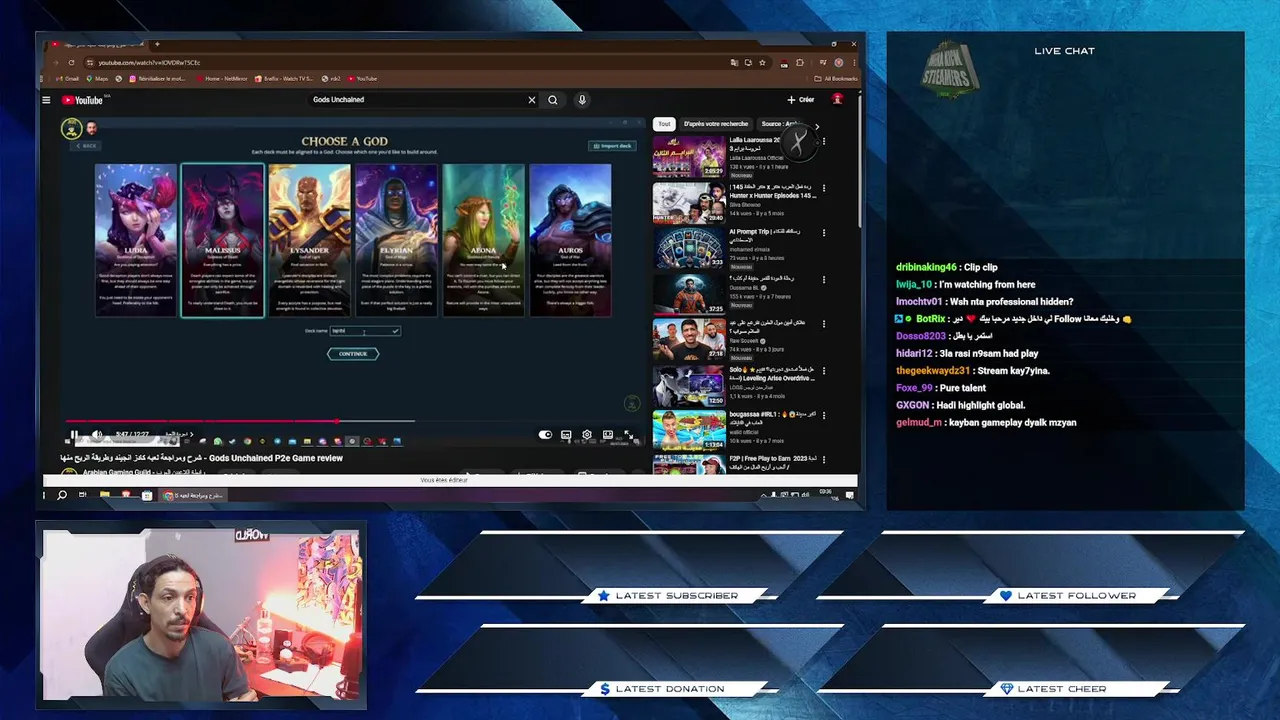This screenshot has height=720, width=1280.
Task: Open player settings gear
Action: 587,435
